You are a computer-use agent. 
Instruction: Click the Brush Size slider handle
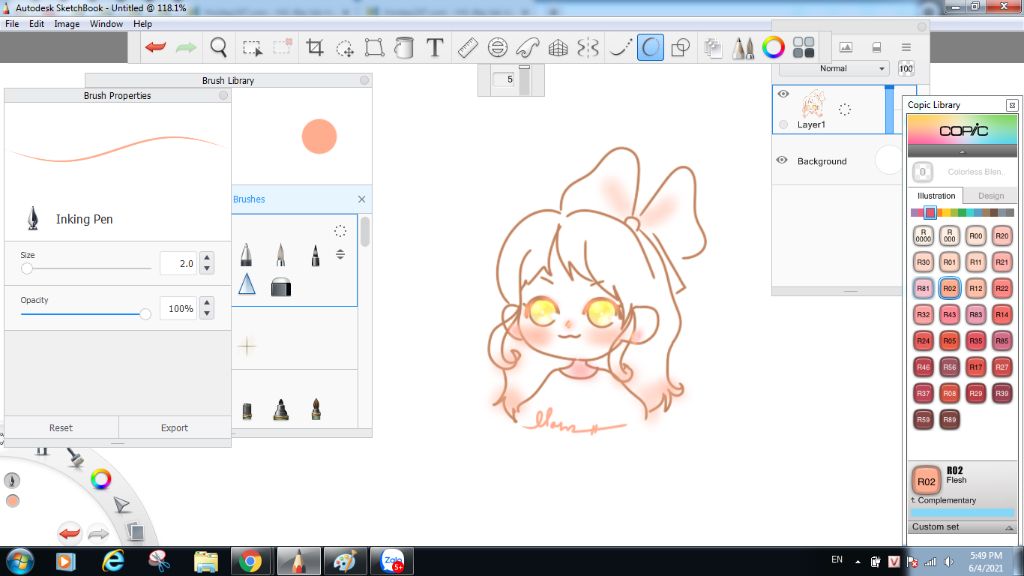[27, 268]
